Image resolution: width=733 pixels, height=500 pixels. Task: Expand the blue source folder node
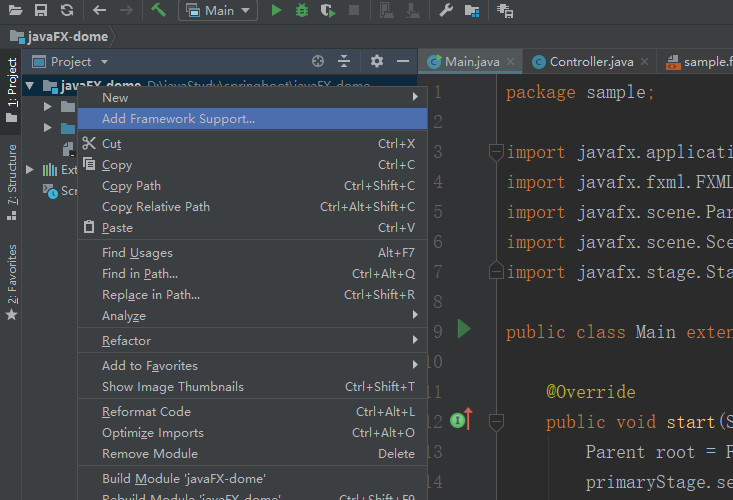pyautogui.click(x=47, y=128)
